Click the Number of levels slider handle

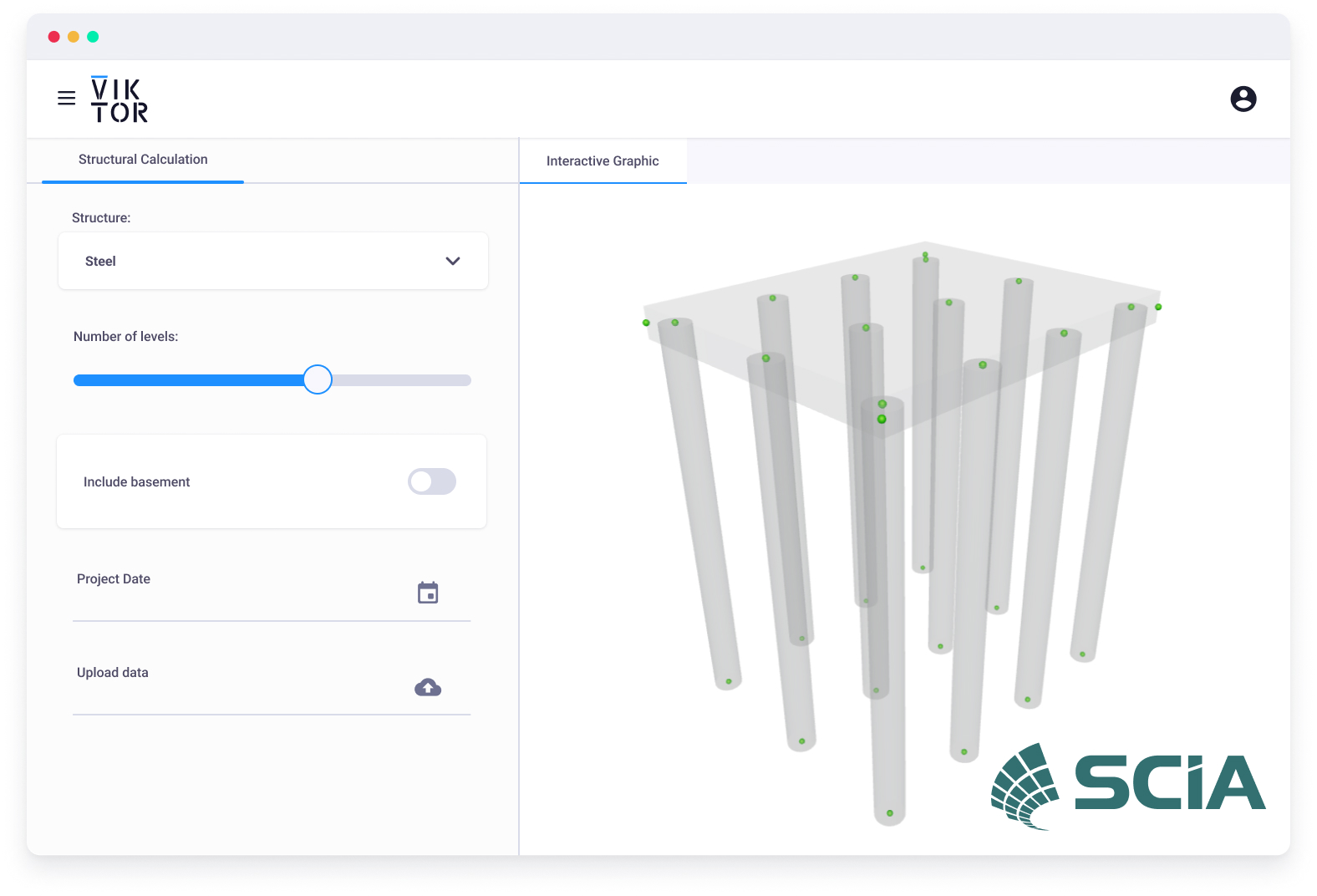point(318,379)
